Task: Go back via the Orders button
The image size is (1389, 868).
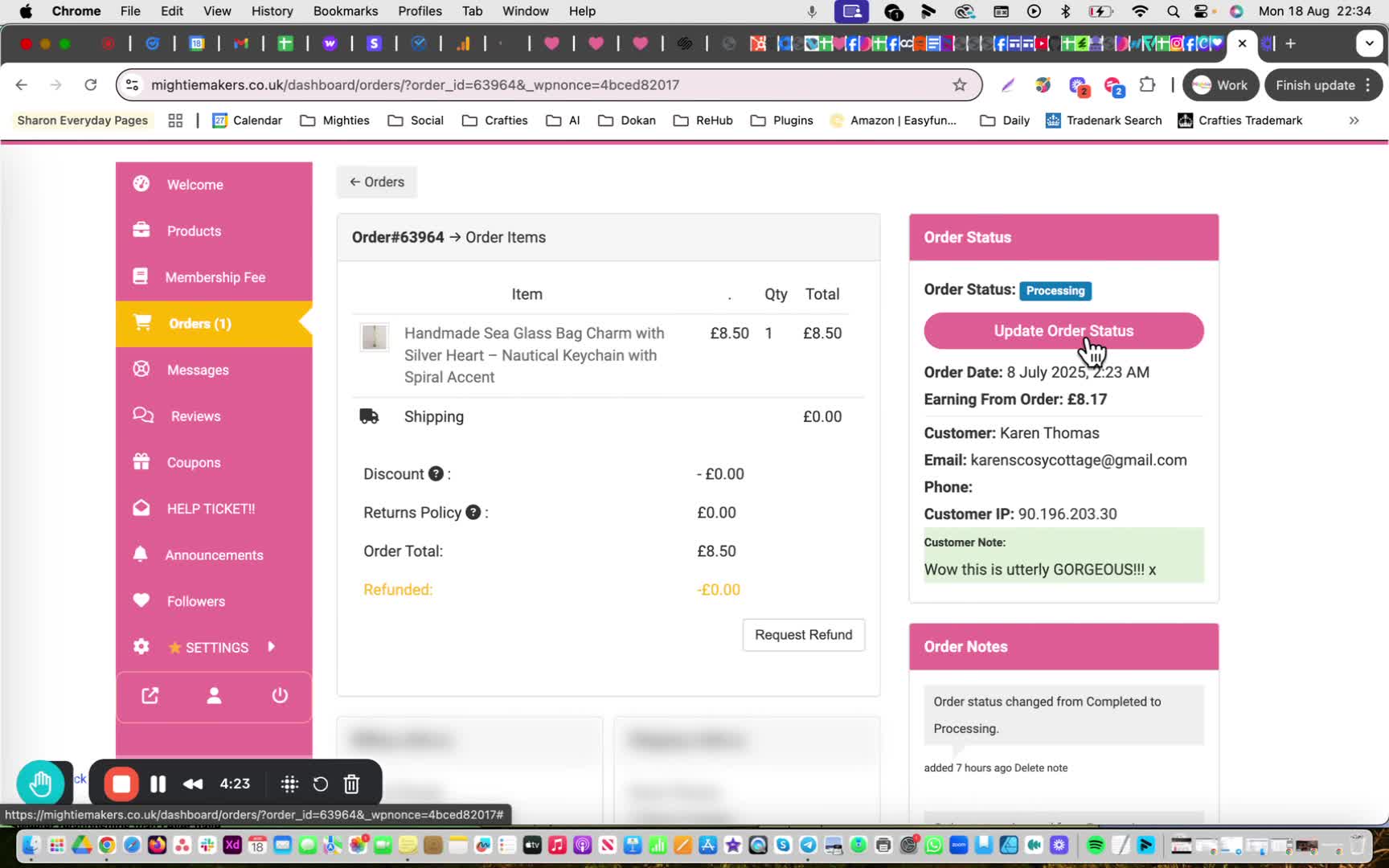Action: (377, 182)
